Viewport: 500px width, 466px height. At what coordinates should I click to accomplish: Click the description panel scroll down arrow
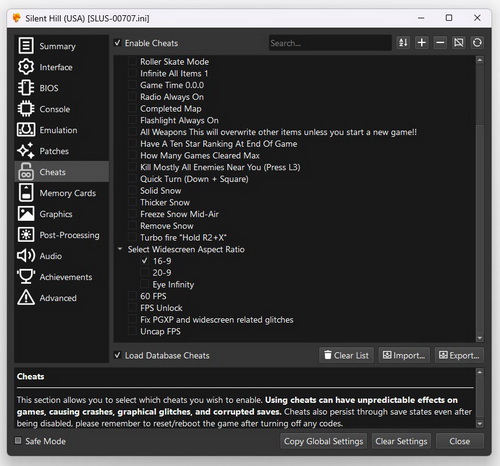click(x=480, y=424)
